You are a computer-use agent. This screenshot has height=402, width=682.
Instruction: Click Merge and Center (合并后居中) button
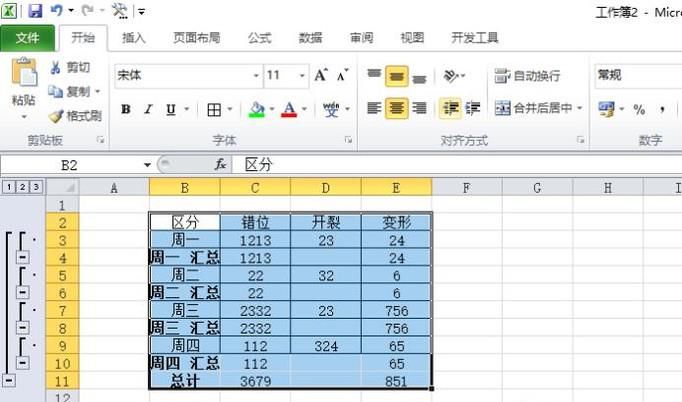pyautogui.click(x=533, y=108)
